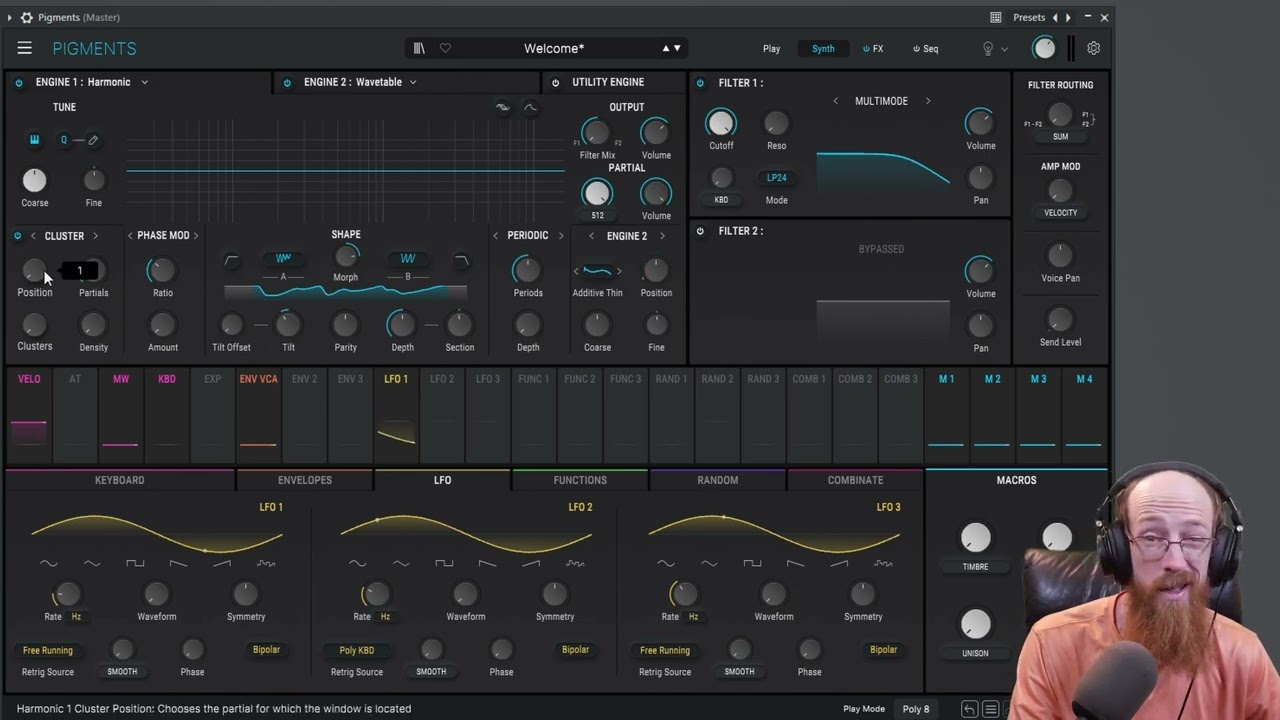
Task: Open the preset browser library icon
Action: click(419, 48)
